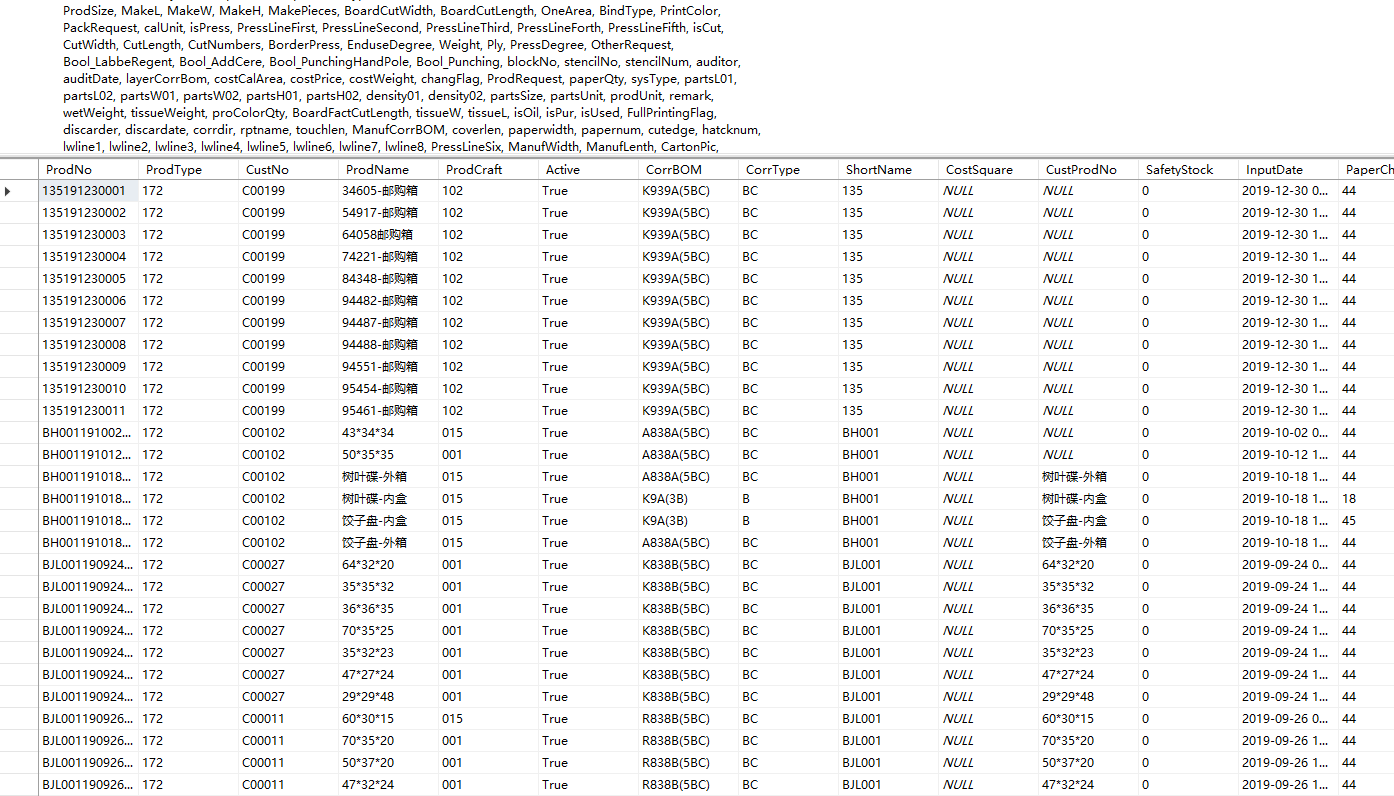Screen dimensions: 1394x796
Task: Click 64*32*20 in ProdName column
Action: point(388,565)
